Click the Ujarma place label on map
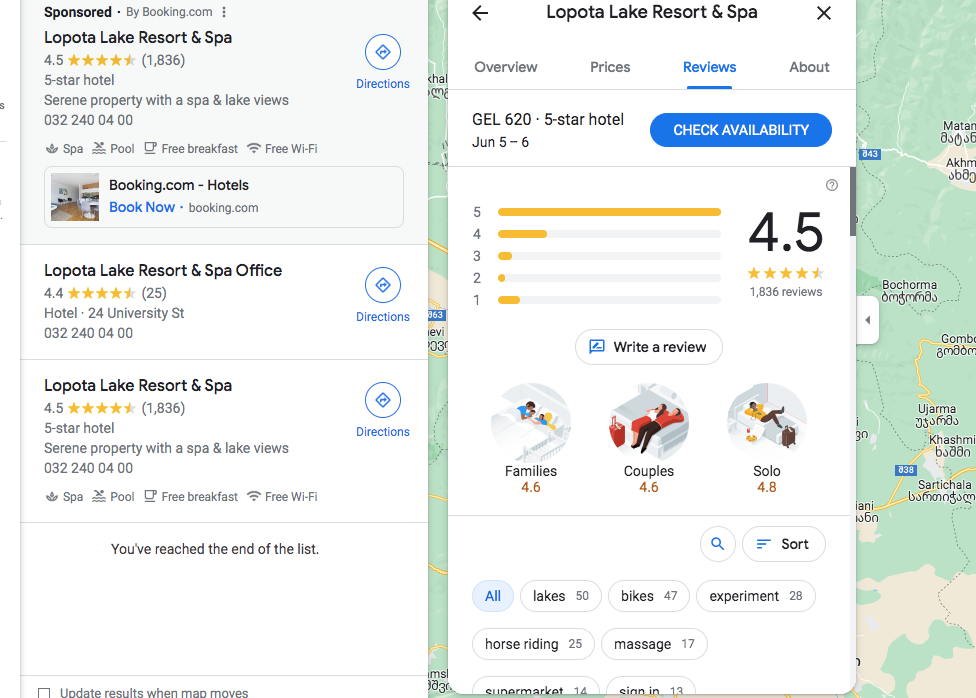 coord(937,415)
